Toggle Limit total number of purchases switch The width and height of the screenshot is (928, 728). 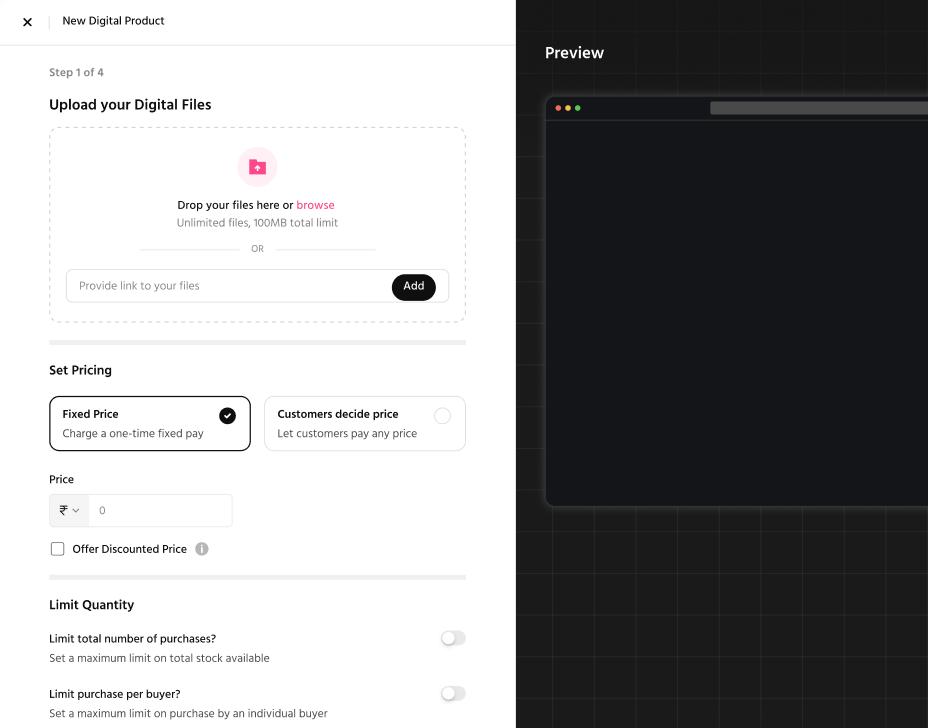pyautogui.click(x=453, y=638)
